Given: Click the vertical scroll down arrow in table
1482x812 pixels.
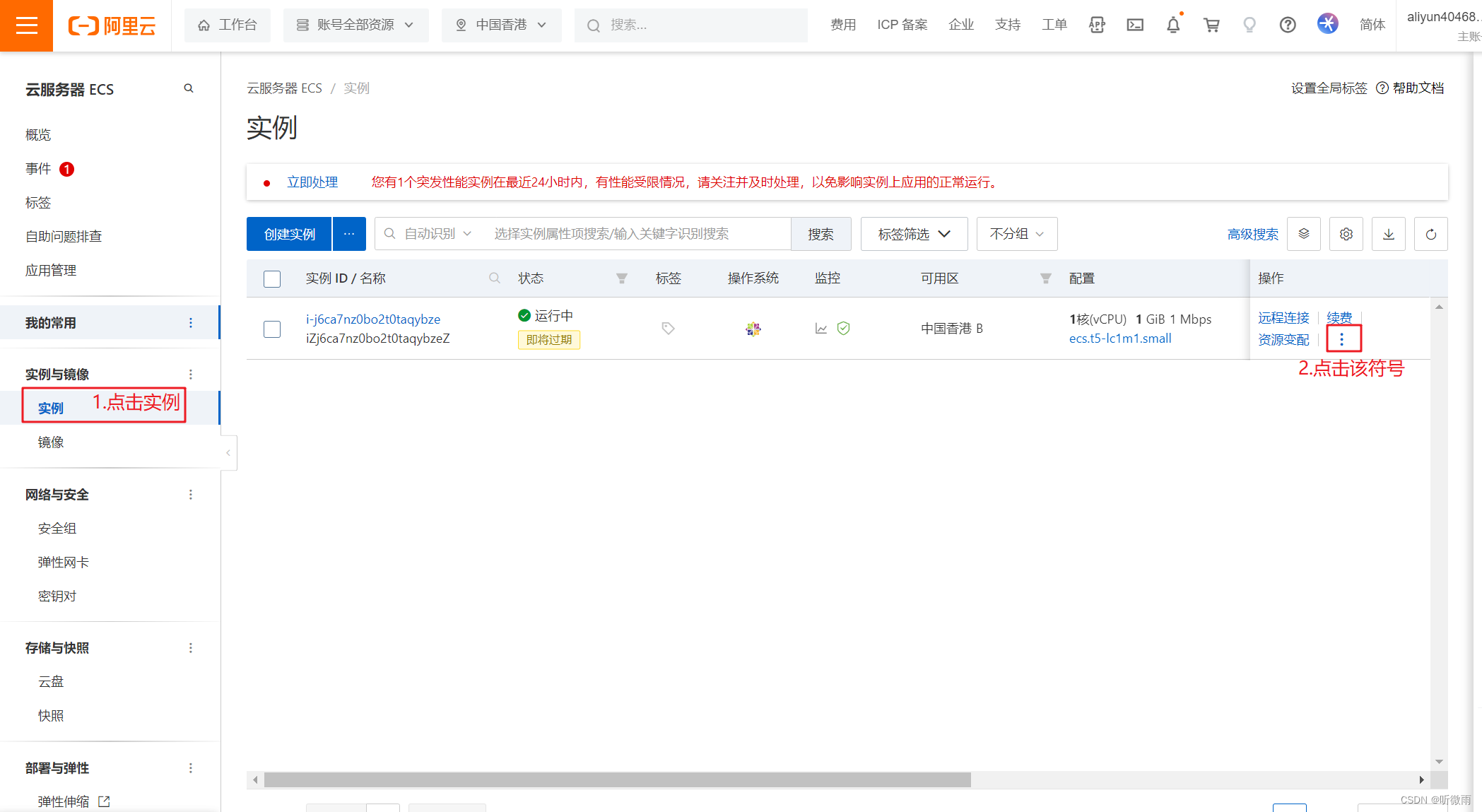Looking at the screenshot, I should coord(1439,762).
